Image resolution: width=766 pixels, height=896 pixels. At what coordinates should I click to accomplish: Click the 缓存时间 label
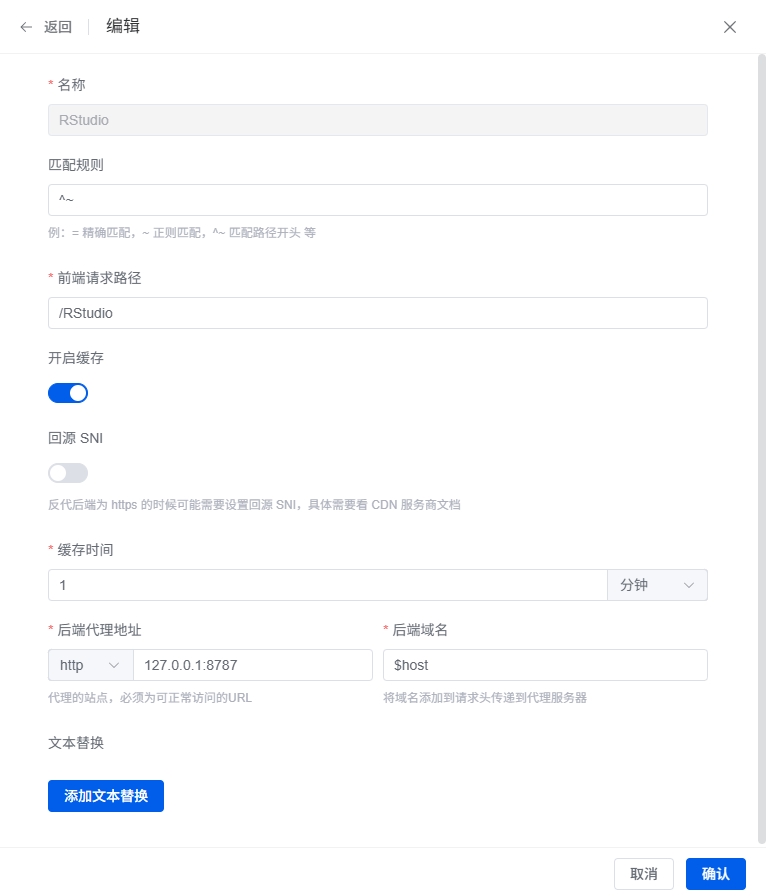click(x=85, y=550)
